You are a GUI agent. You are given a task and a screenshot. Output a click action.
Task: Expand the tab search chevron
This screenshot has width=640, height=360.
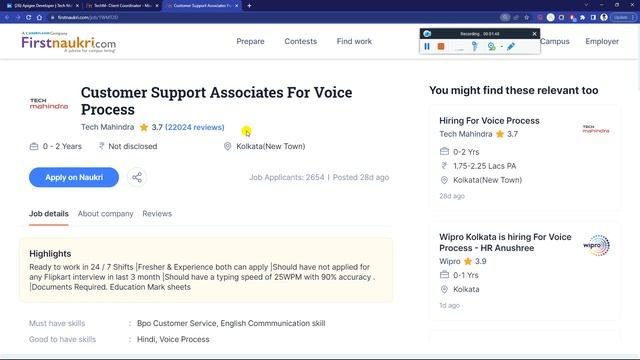point(586,5)
